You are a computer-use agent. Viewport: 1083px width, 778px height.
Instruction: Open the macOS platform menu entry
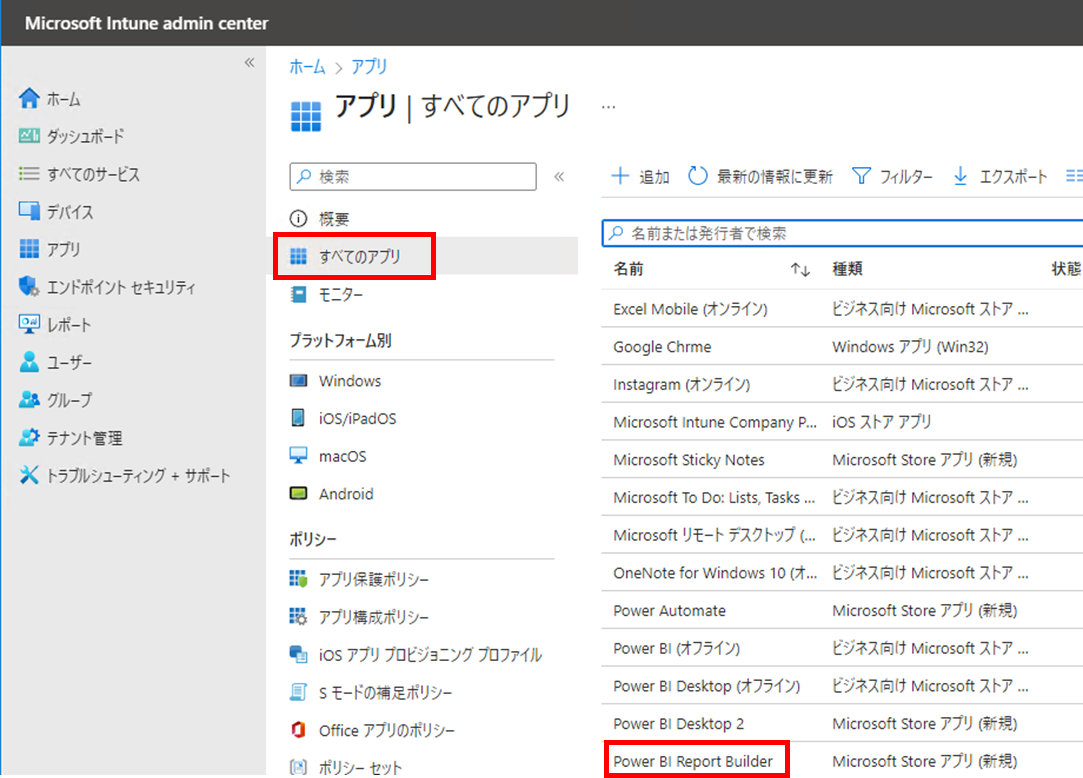pos(343,456)
